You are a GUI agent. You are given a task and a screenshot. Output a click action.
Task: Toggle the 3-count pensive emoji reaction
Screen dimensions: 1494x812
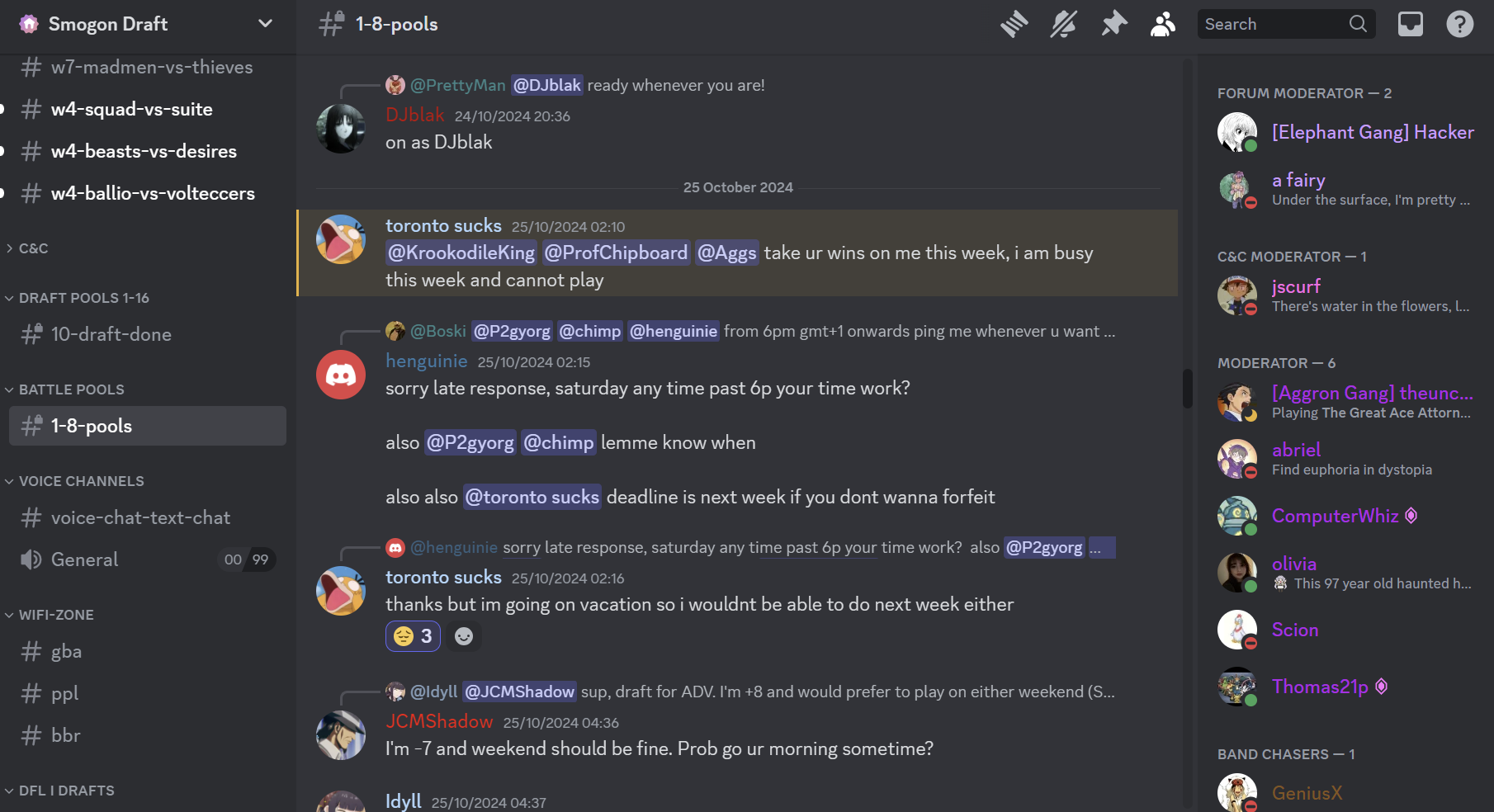[413, 636]
